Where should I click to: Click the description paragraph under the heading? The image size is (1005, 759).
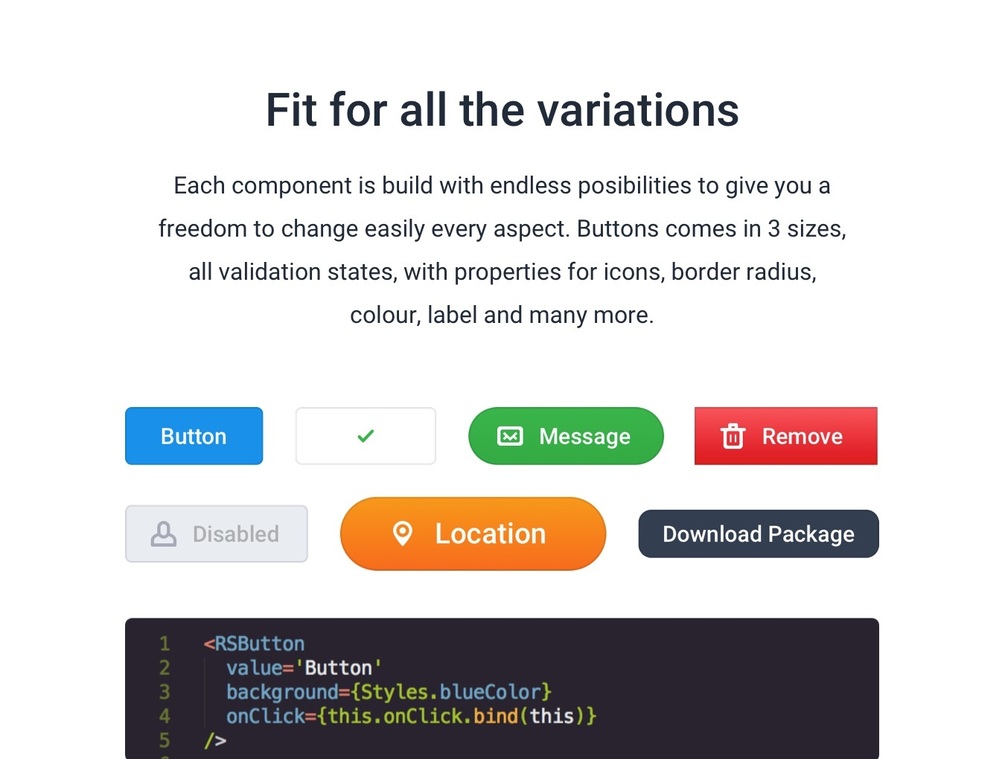coord(502,250)
